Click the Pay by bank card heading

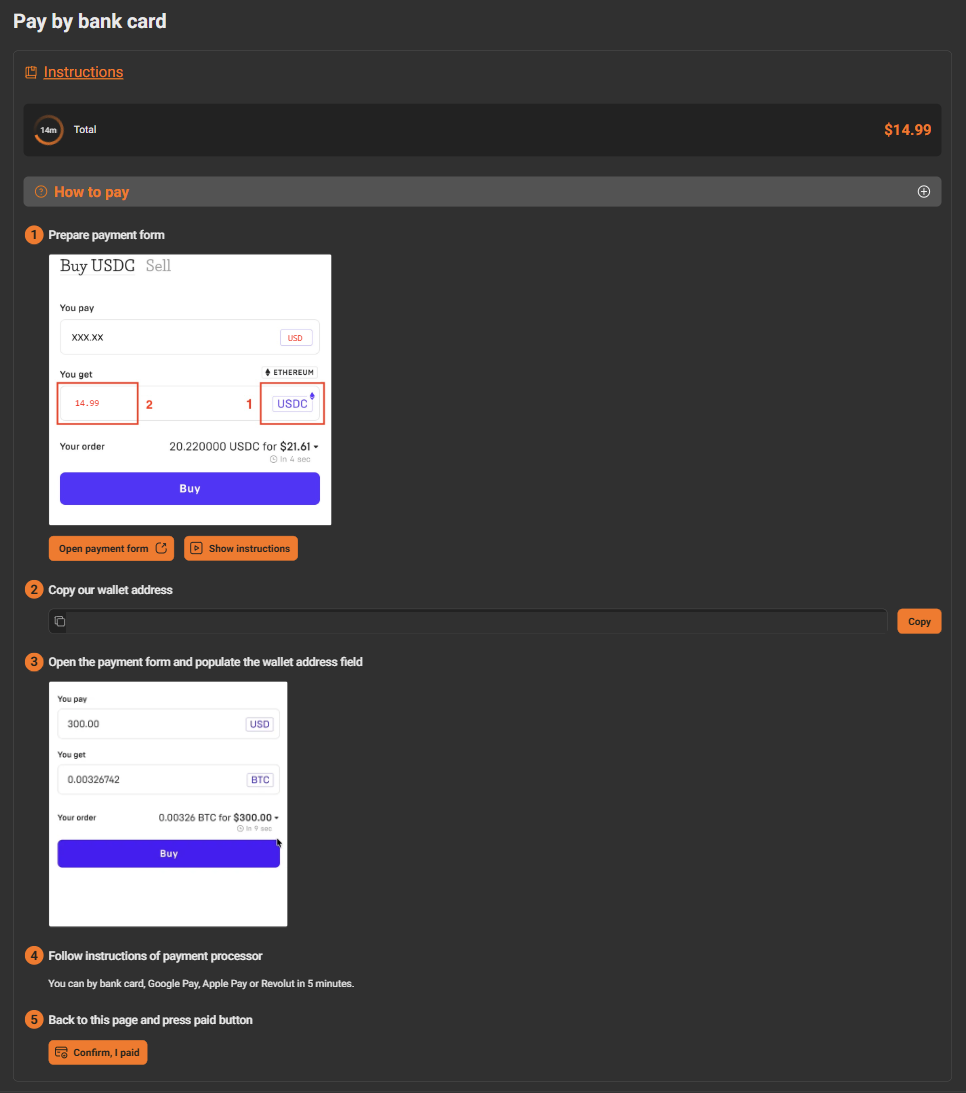pyautogui.click(x=90, y=22)
